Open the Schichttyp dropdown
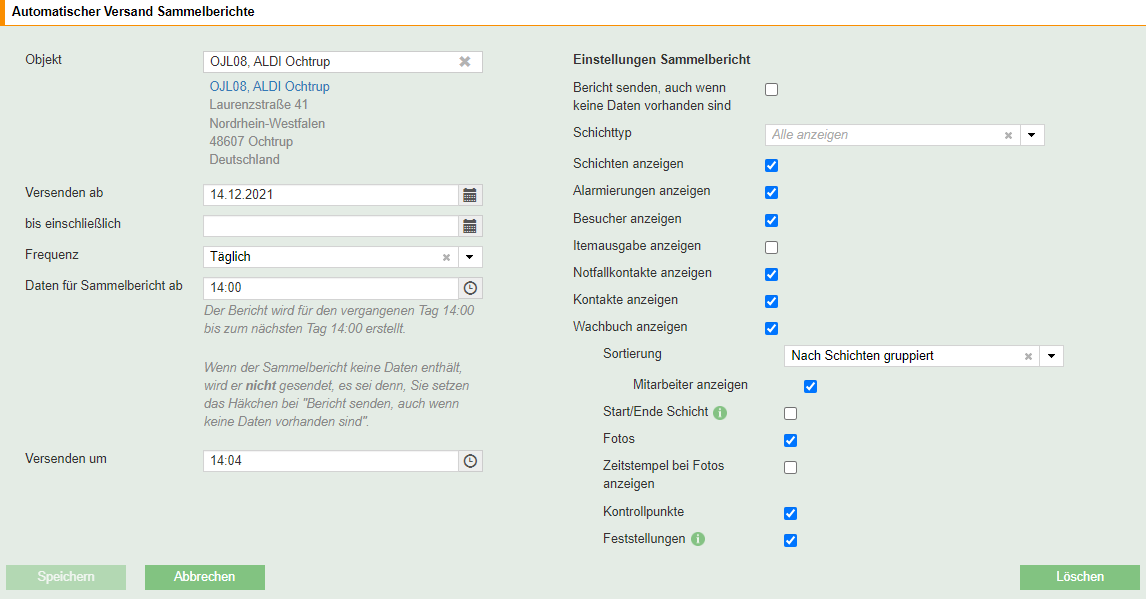The width and height of the screenshot is (1146, 599). 1032,135
